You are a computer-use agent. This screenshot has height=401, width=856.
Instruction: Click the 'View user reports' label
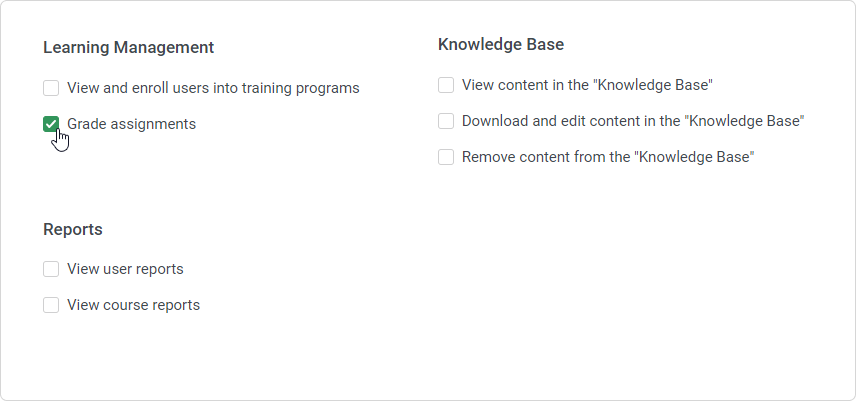pos(125,269)
